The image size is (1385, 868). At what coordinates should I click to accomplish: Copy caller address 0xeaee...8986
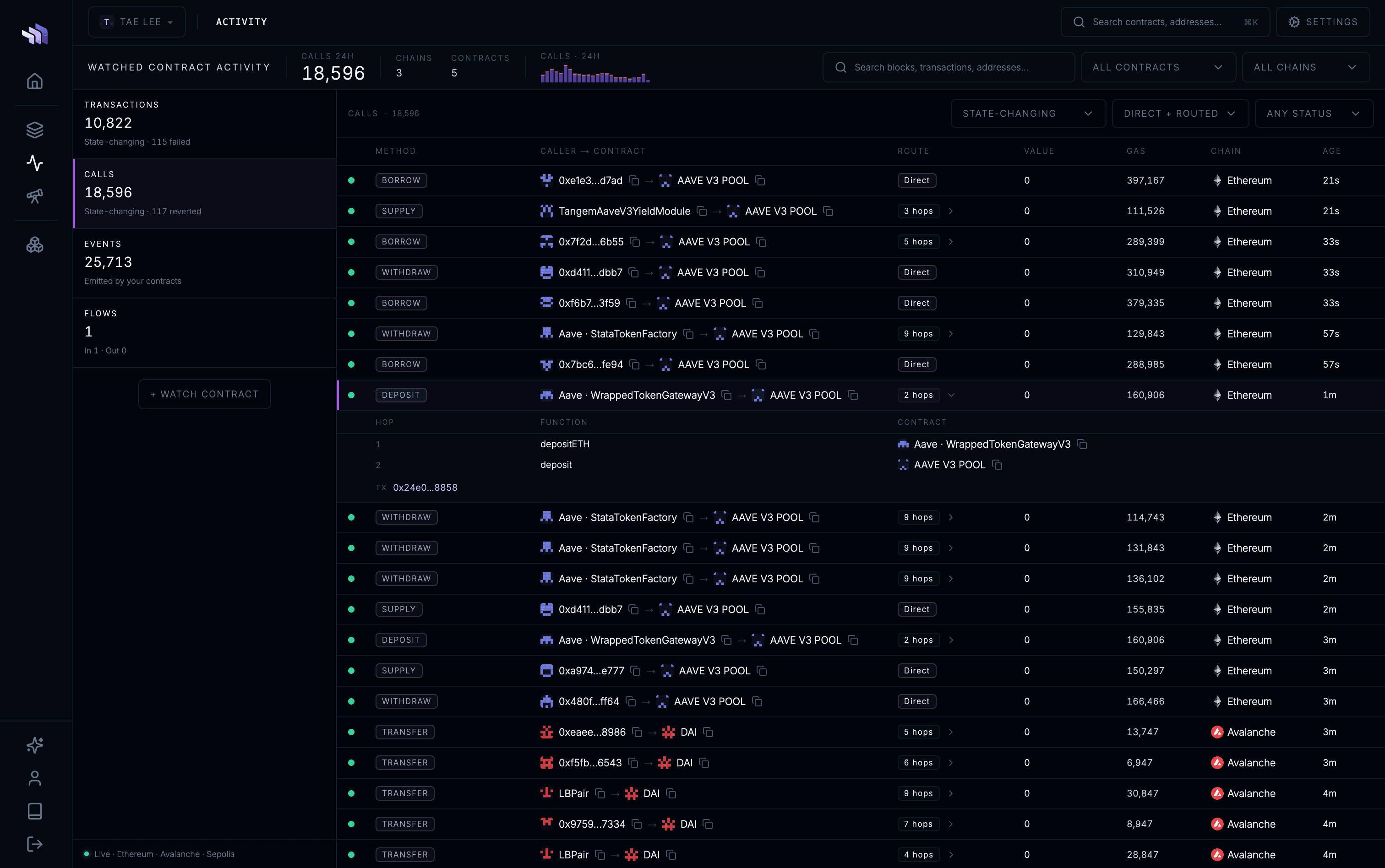tap(638, 732)
